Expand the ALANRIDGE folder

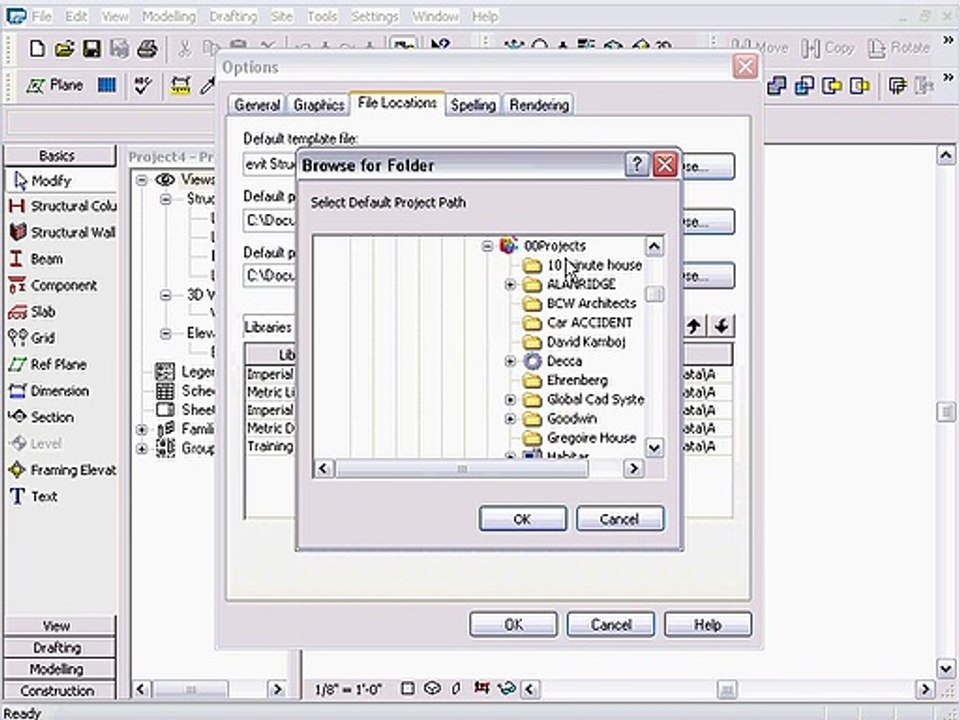[x=510, y=285]
